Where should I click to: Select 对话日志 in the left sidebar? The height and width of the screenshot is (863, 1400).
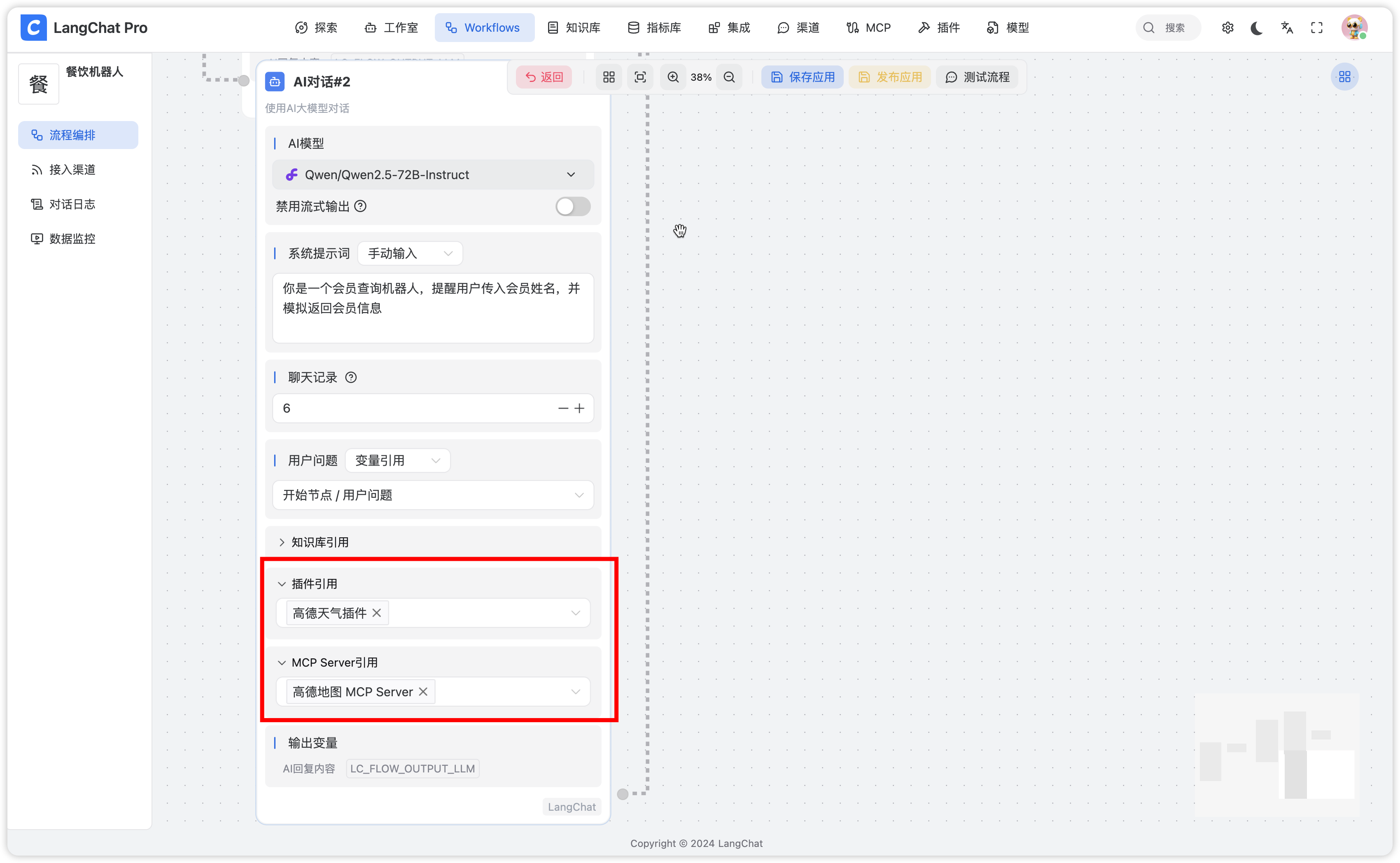[x=72, y=204]
